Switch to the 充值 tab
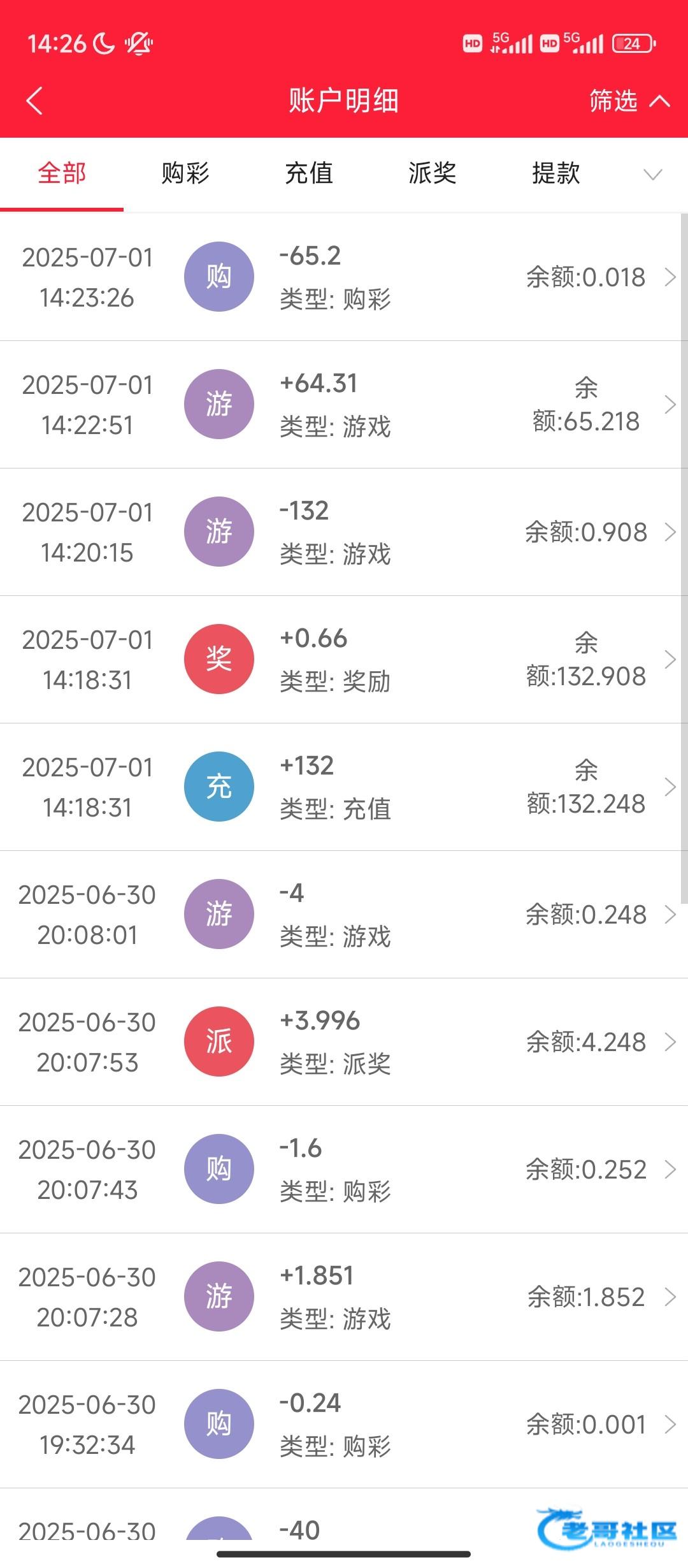Viewport: 688px width, 1568px height. tap(309, 173)
